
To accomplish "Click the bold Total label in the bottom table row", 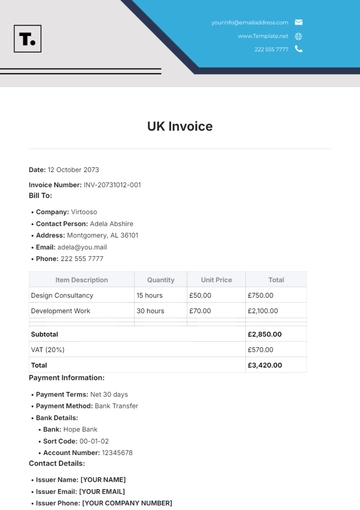I will tap(39, 365).
